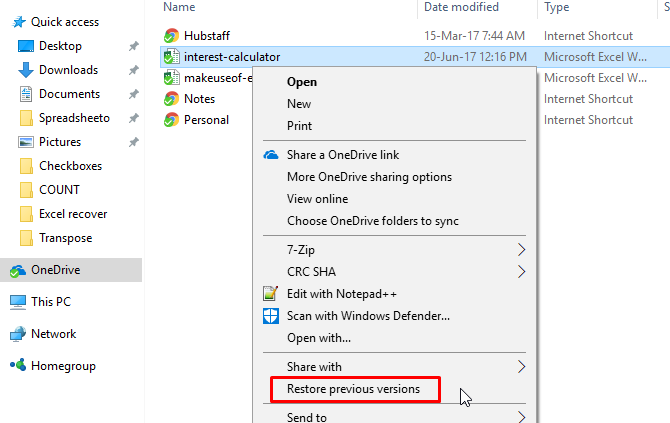The height and width of the screenshot is (423, 670).
Task: Click the interest-calculator Excel file icon
Action: [x=170, y=57]
